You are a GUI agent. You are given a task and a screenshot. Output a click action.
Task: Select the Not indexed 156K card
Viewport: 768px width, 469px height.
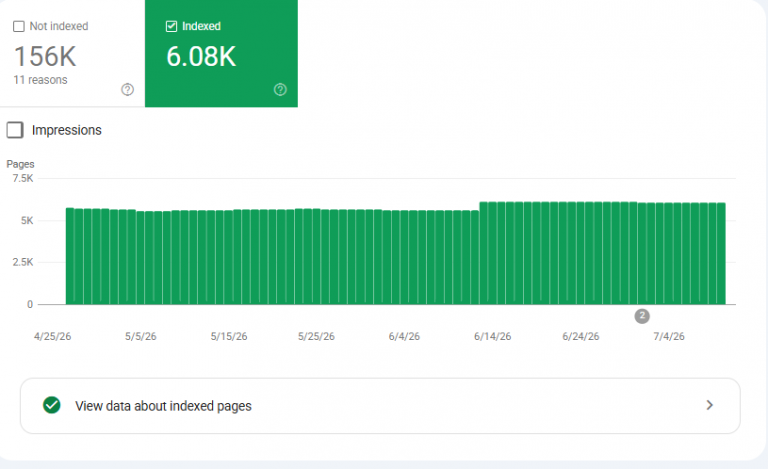point(72,53)
